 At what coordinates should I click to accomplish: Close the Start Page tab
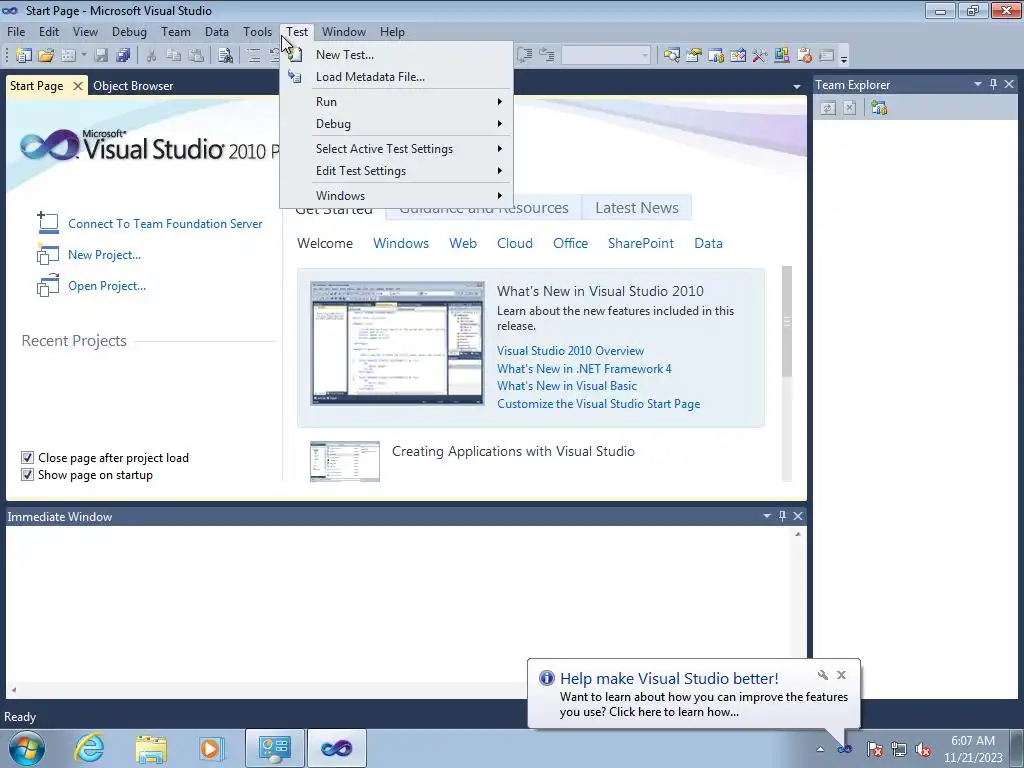click(77, 86)
